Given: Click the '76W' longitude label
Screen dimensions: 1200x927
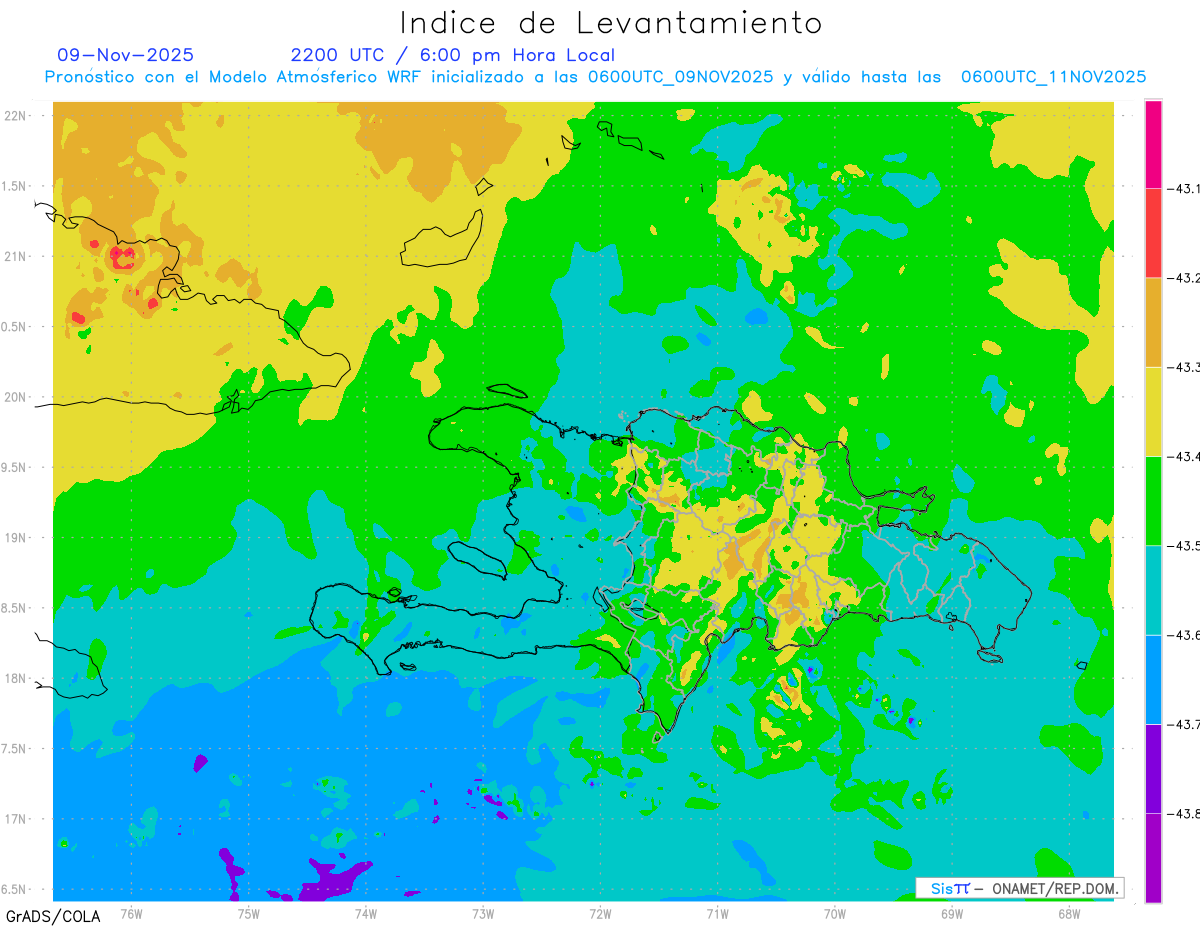Looking at the screenshot, I should [131, 914].
